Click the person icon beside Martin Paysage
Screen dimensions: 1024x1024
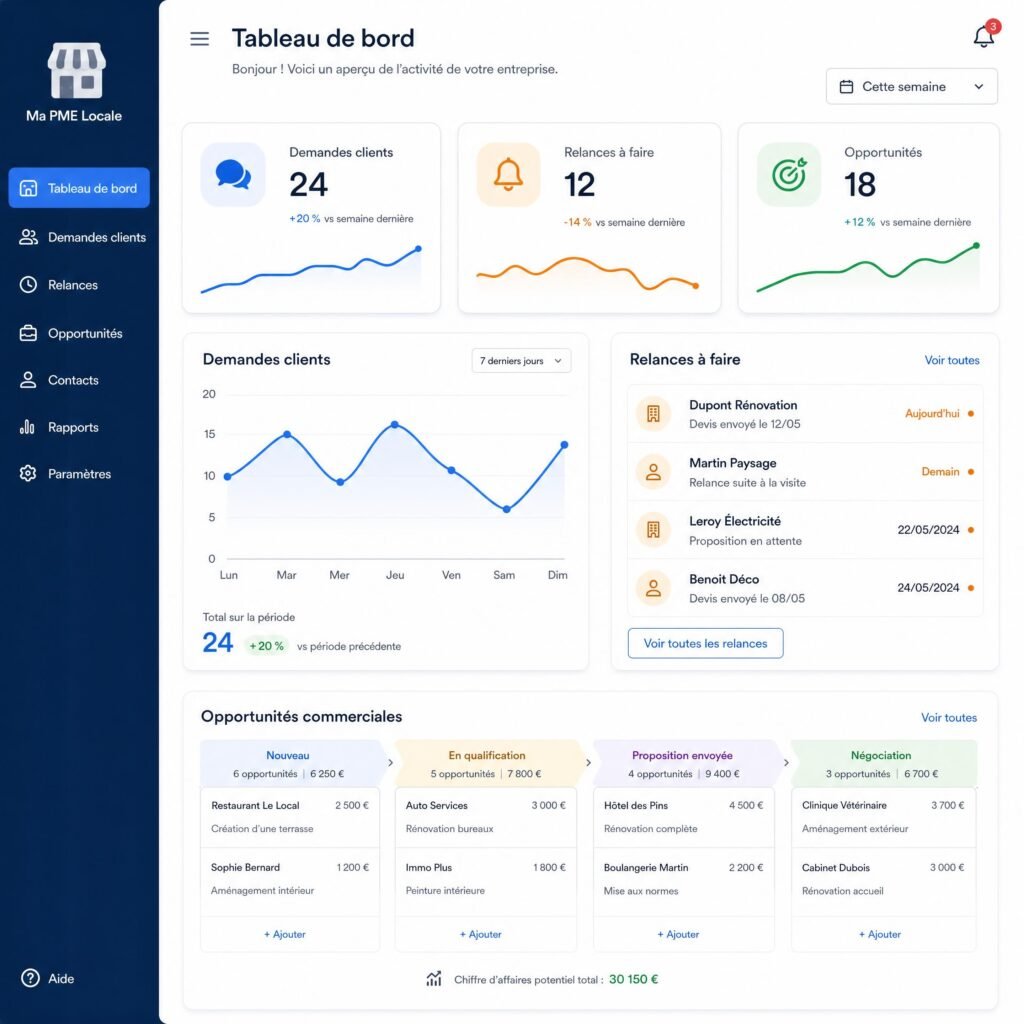pyautogui.click(x=653, y=472)
